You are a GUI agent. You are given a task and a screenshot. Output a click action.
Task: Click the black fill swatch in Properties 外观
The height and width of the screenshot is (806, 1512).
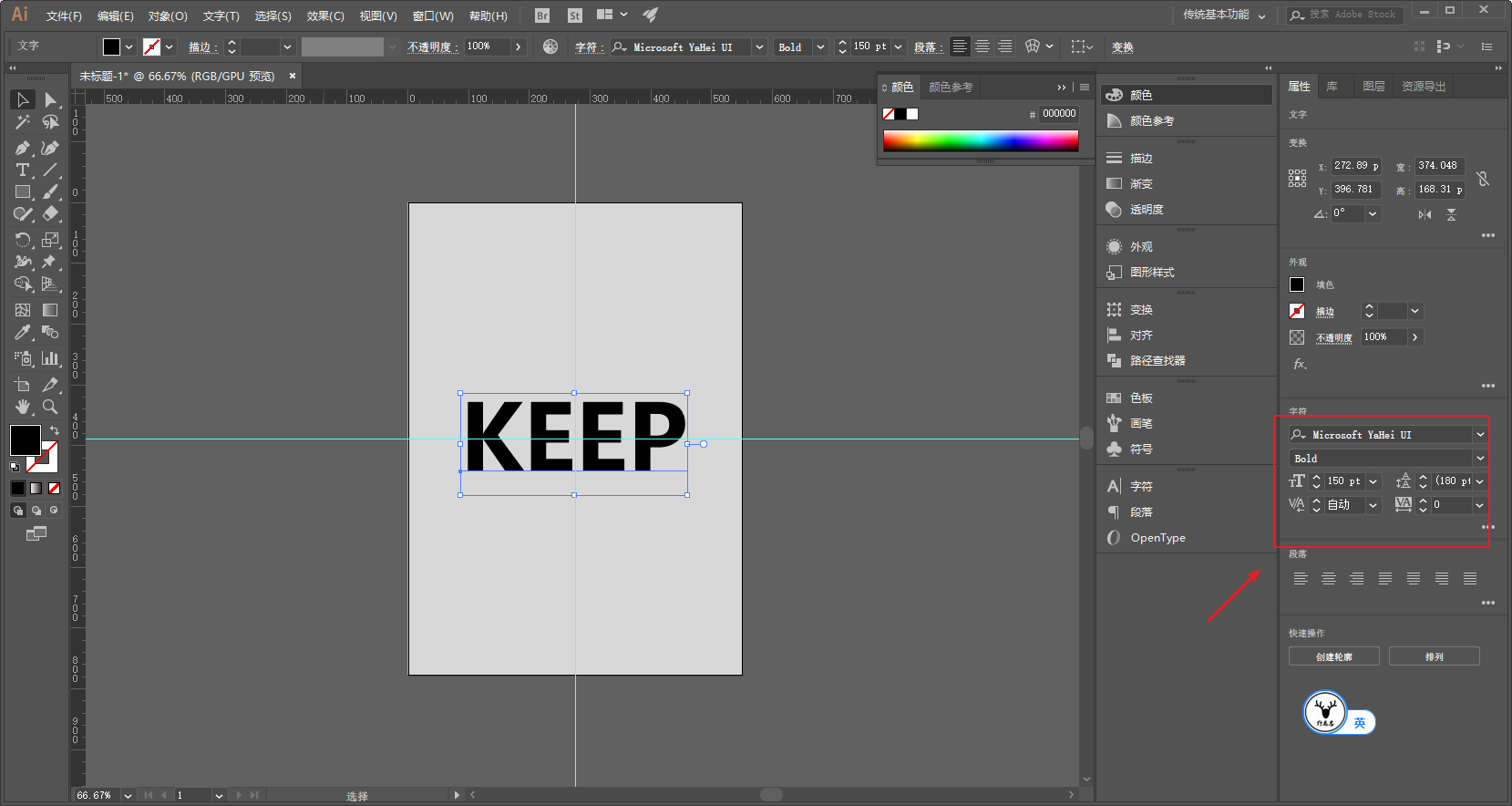pyautogui.click(x=1297, y=284)
